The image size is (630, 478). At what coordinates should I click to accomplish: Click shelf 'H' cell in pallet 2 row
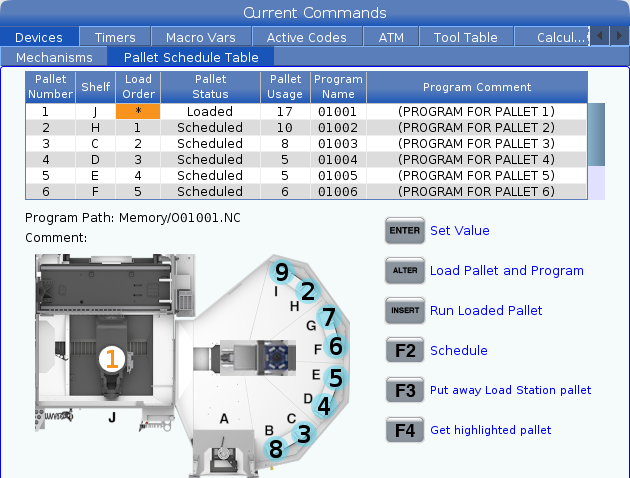(x=95, y=127)
